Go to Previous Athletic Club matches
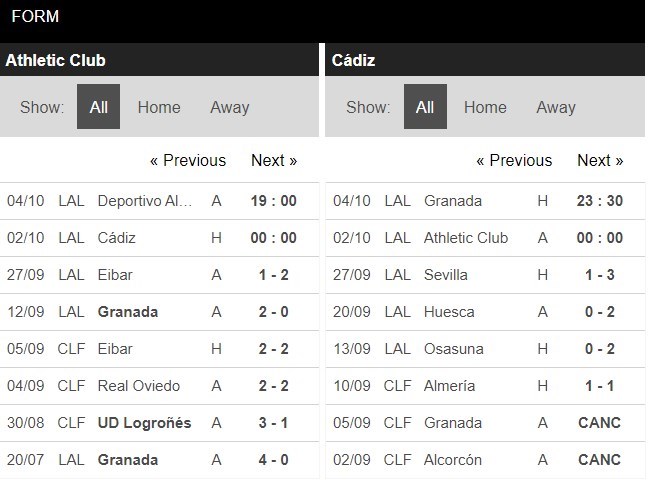This screenshot has height=483, width=648. (x=188, y=160)
